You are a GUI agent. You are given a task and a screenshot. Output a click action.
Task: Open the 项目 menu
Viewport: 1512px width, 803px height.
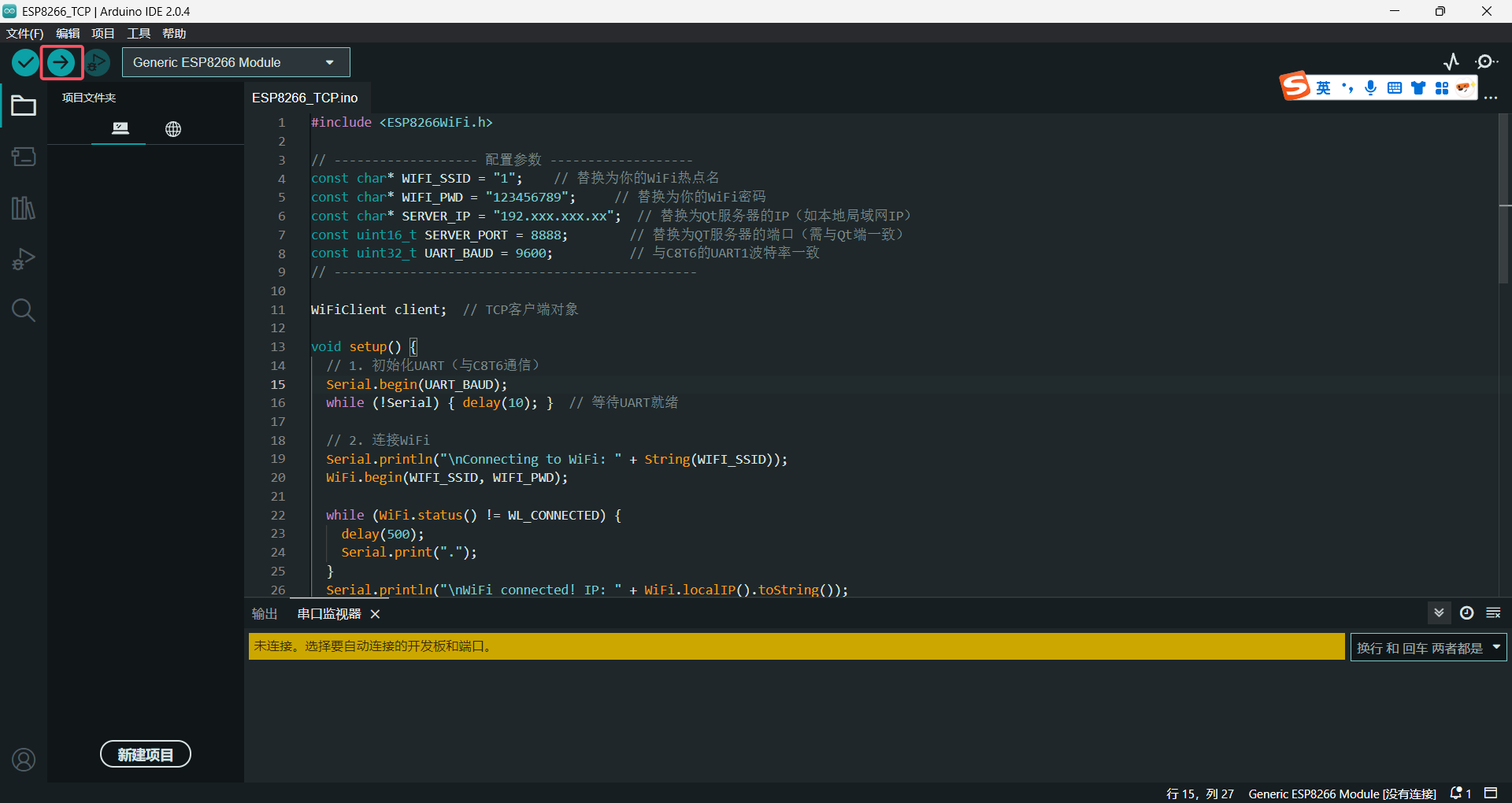point(103,33)
